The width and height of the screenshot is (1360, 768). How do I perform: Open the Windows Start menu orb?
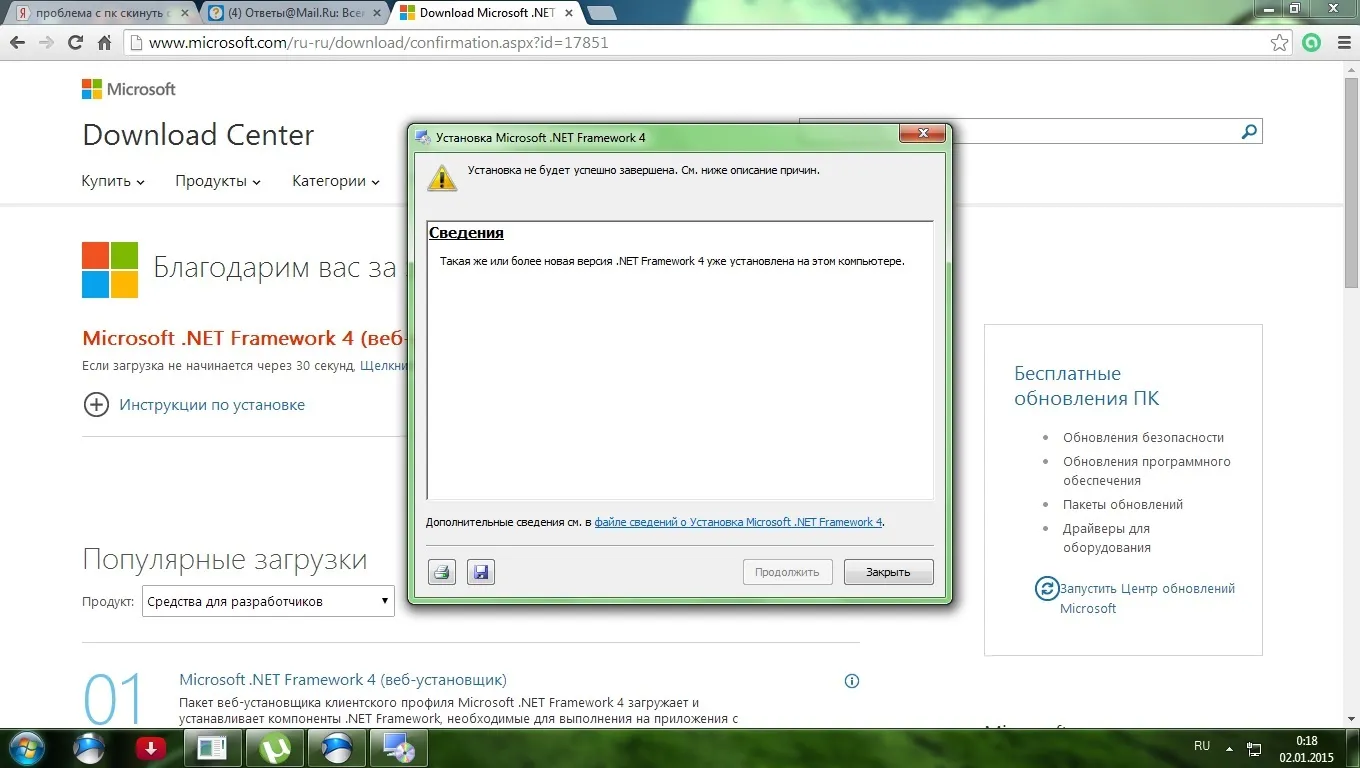click(x=27, y=747)
